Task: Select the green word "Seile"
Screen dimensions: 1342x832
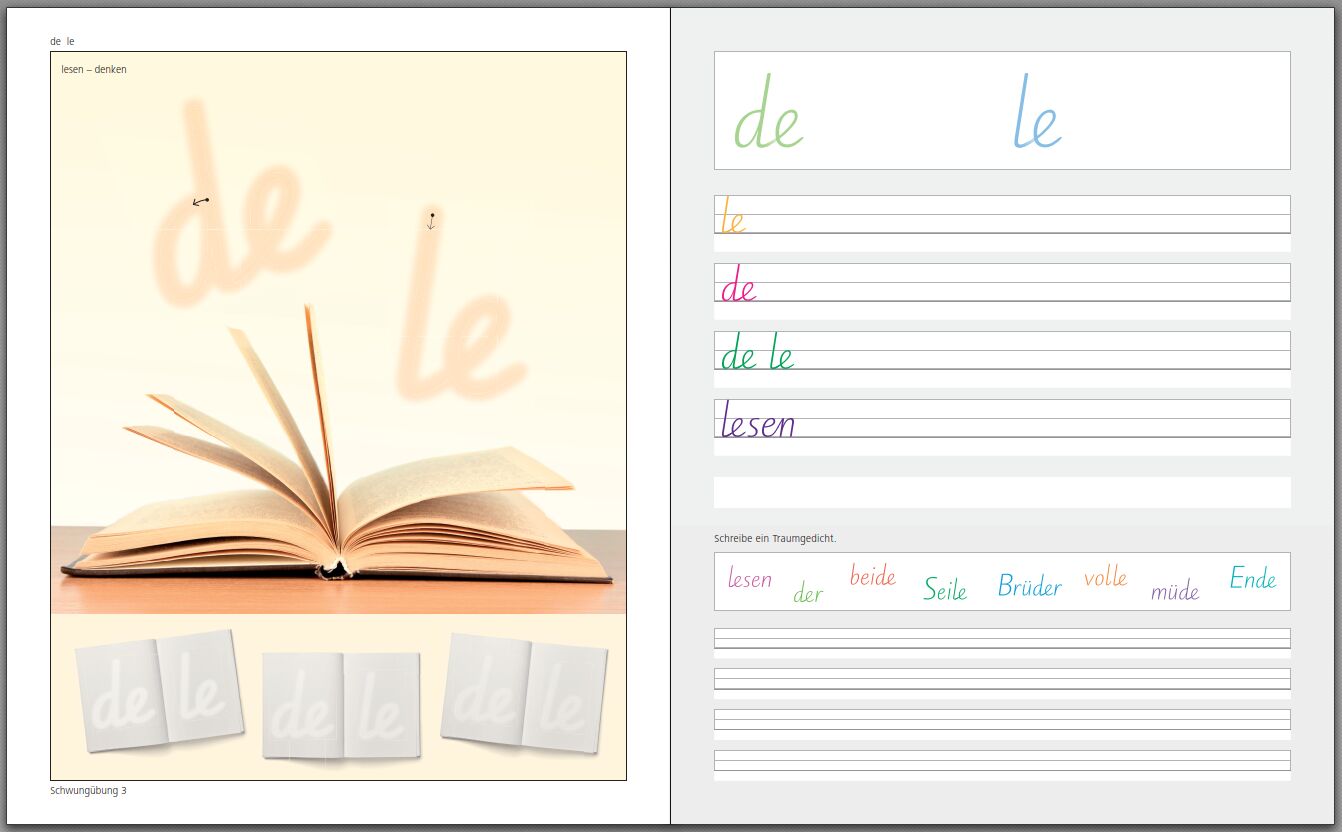Action: coord(945,589)
